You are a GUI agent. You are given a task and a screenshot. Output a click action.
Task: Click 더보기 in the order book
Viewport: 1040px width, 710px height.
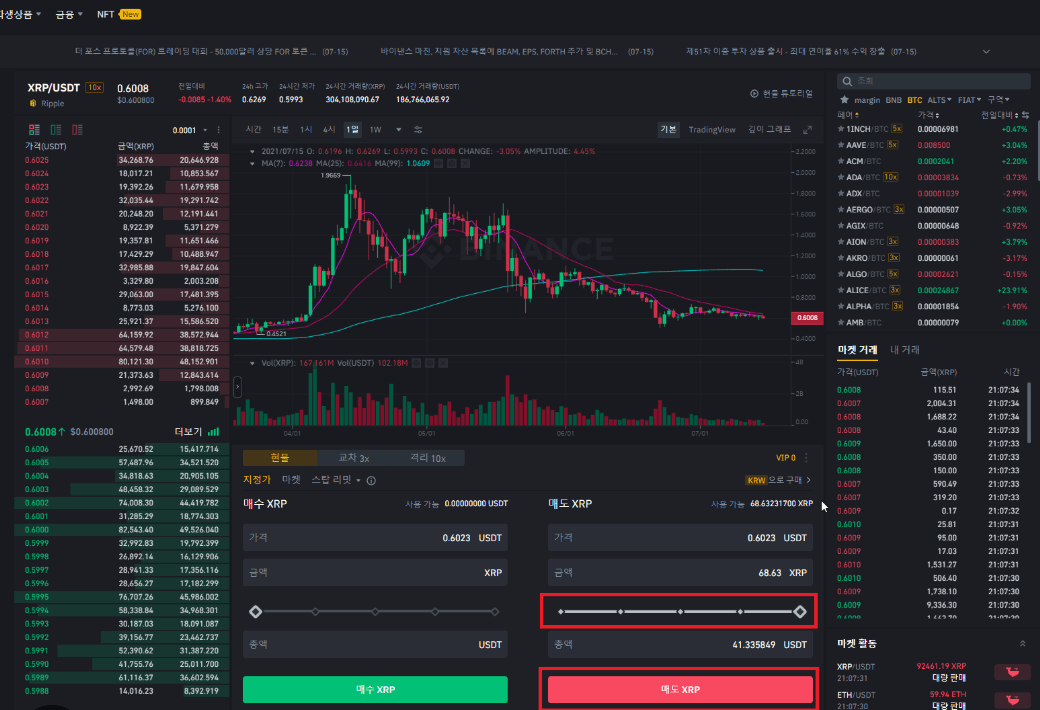[x=188, y=432]
